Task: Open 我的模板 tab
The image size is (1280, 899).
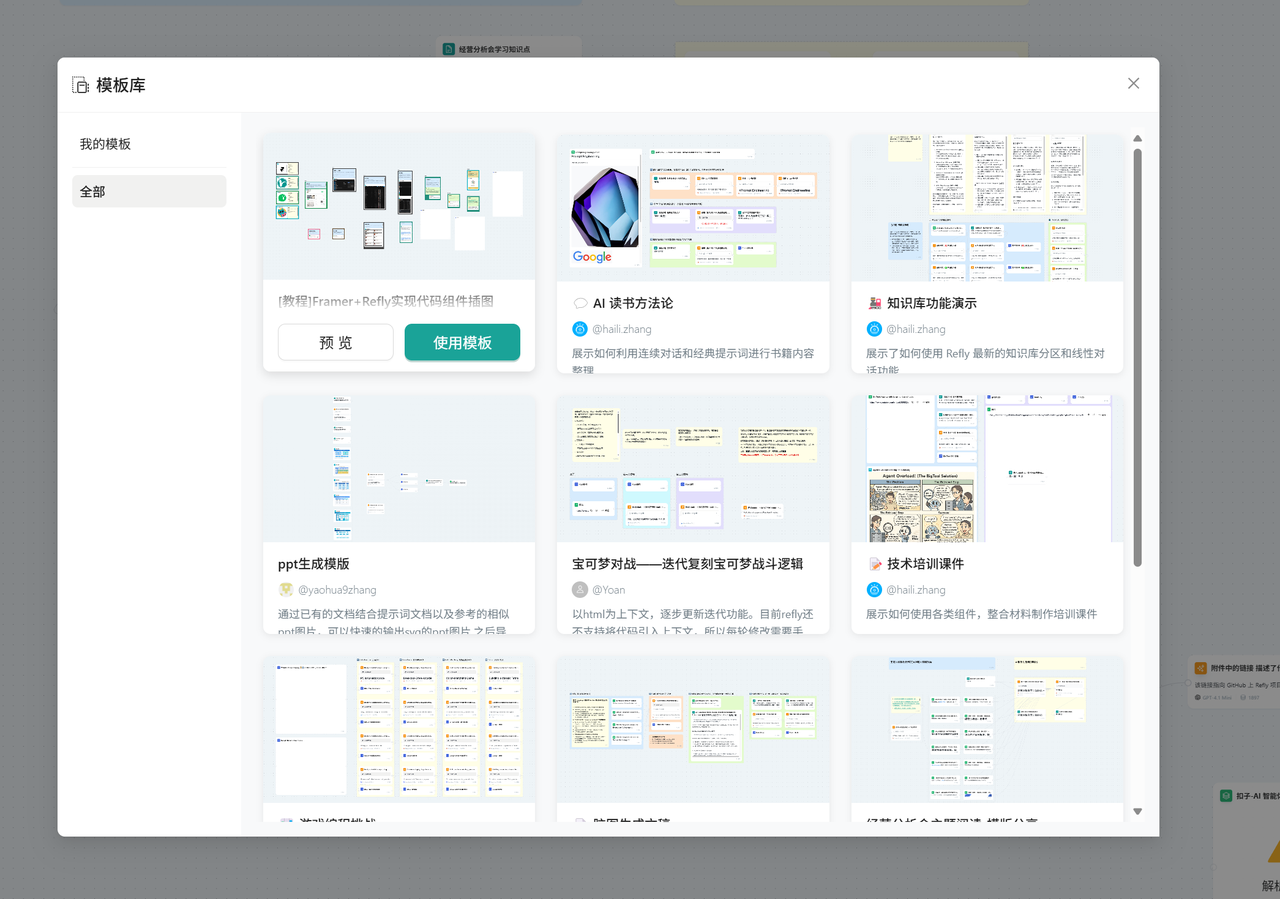Action: (x=105, y=144)
